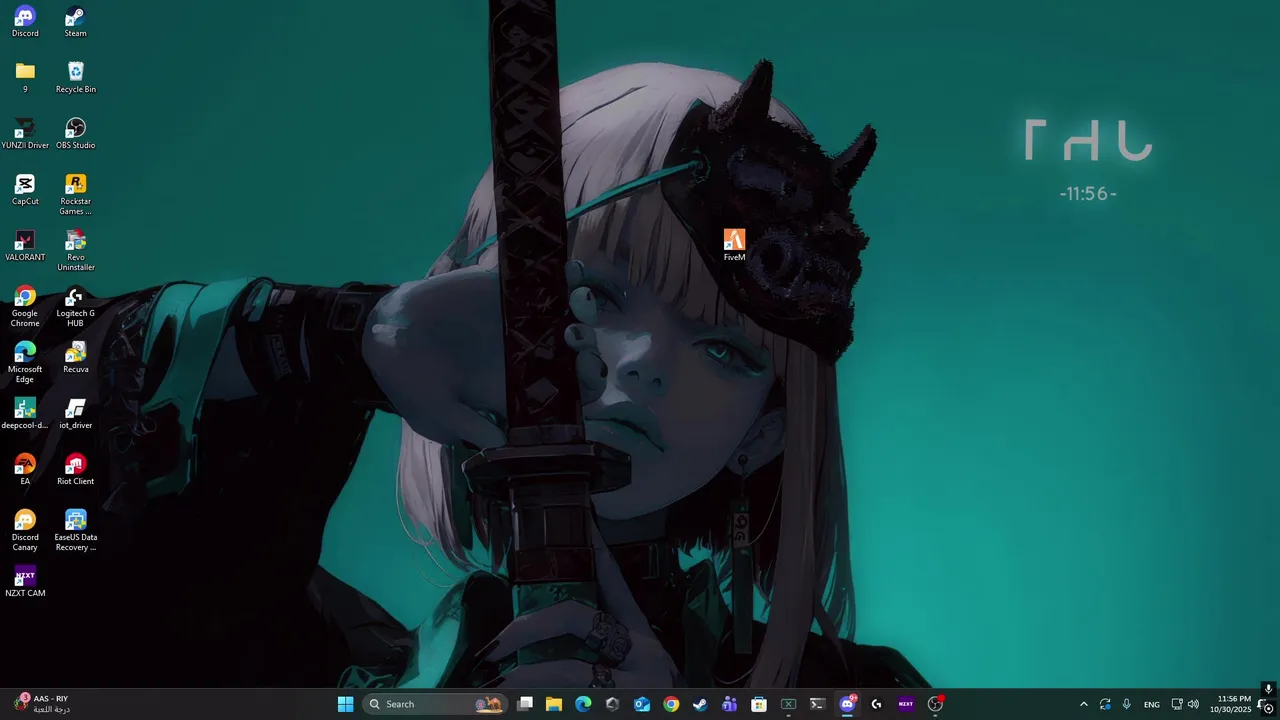Select the Logitech G HUB icon
Image resolution: width=1280 pixels, height=720 pixels.
coord(75,307)
